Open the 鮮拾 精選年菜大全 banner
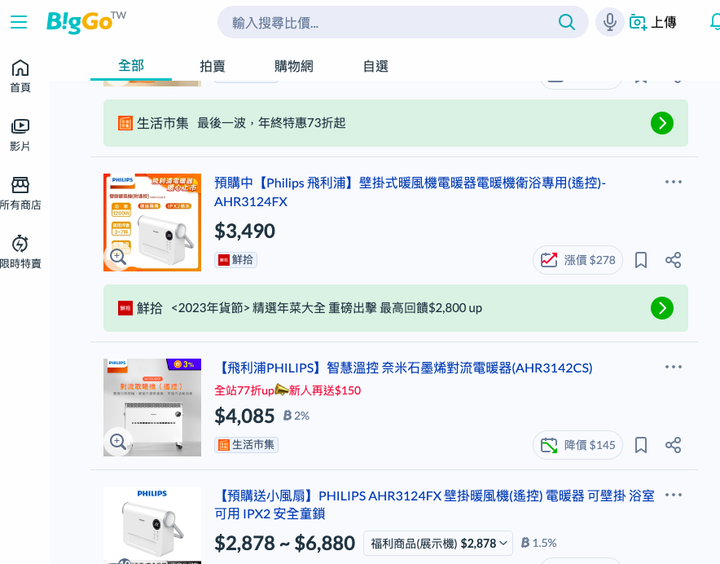Screen dimensions: 720x564 (x=395, y=308)
